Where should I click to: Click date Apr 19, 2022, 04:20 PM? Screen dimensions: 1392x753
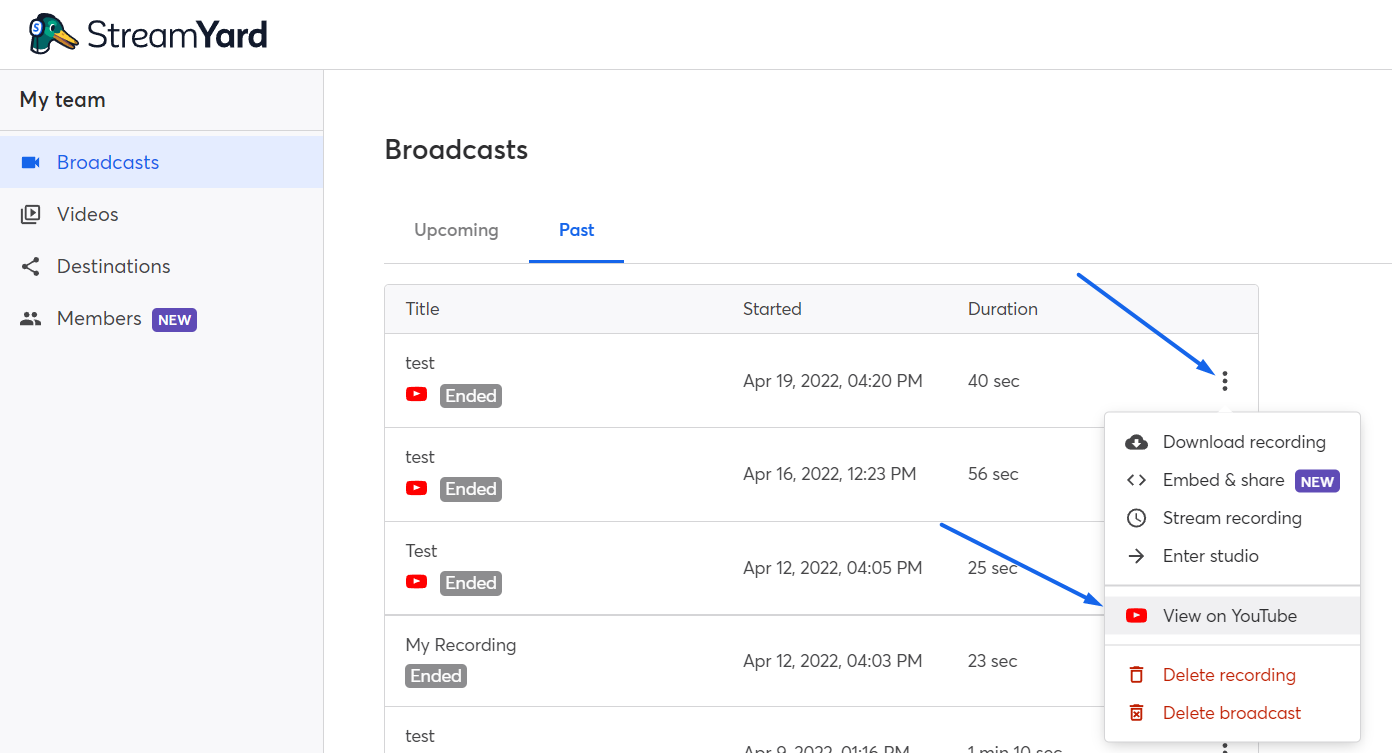[833, 381]
